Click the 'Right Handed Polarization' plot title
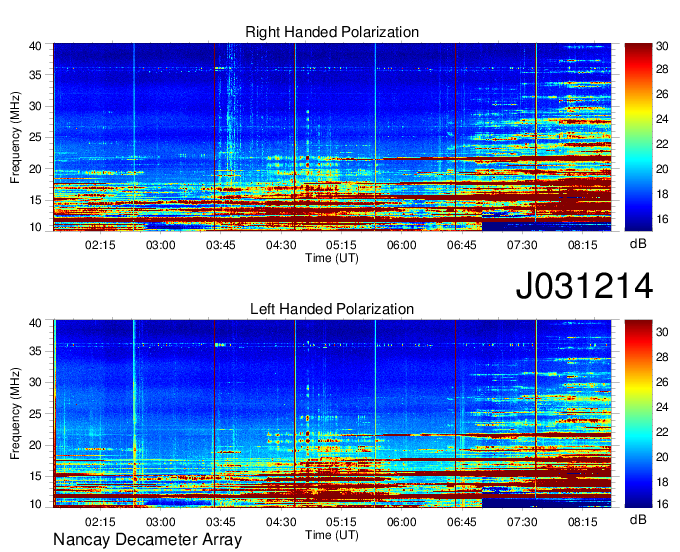The height and width of the screenshot is (552, 680). 332,32
